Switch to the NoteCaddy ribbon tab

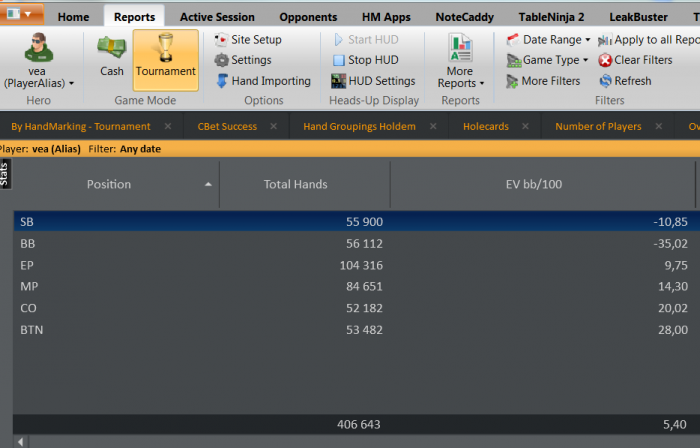[x=465, y=17]
